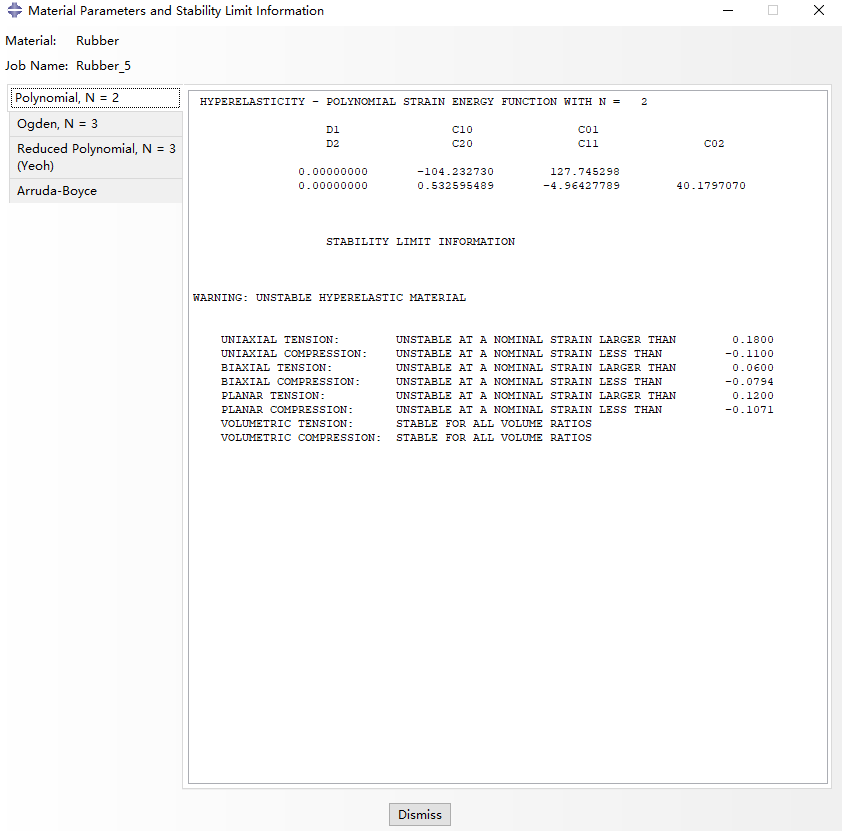Image resolution: width=842 pixels, height=831 pixels.
Task: Click the VOLUMETRIC TENSION: row label
Action: (287, 424)
